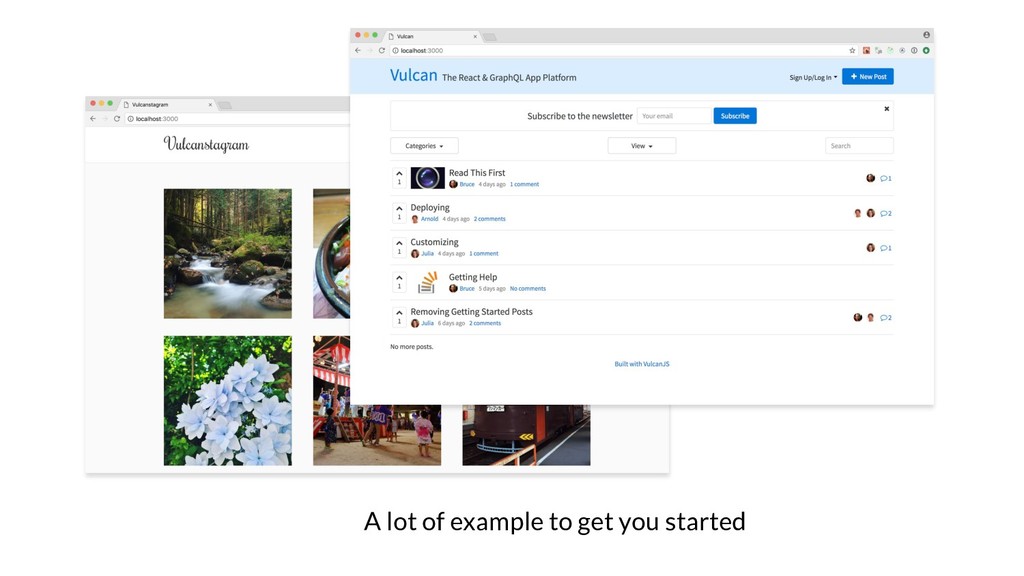Dismiss newsletter banner with X icon
This screenshot has width=1024, height=576.
pyautogui.click(x=887, y=109)
